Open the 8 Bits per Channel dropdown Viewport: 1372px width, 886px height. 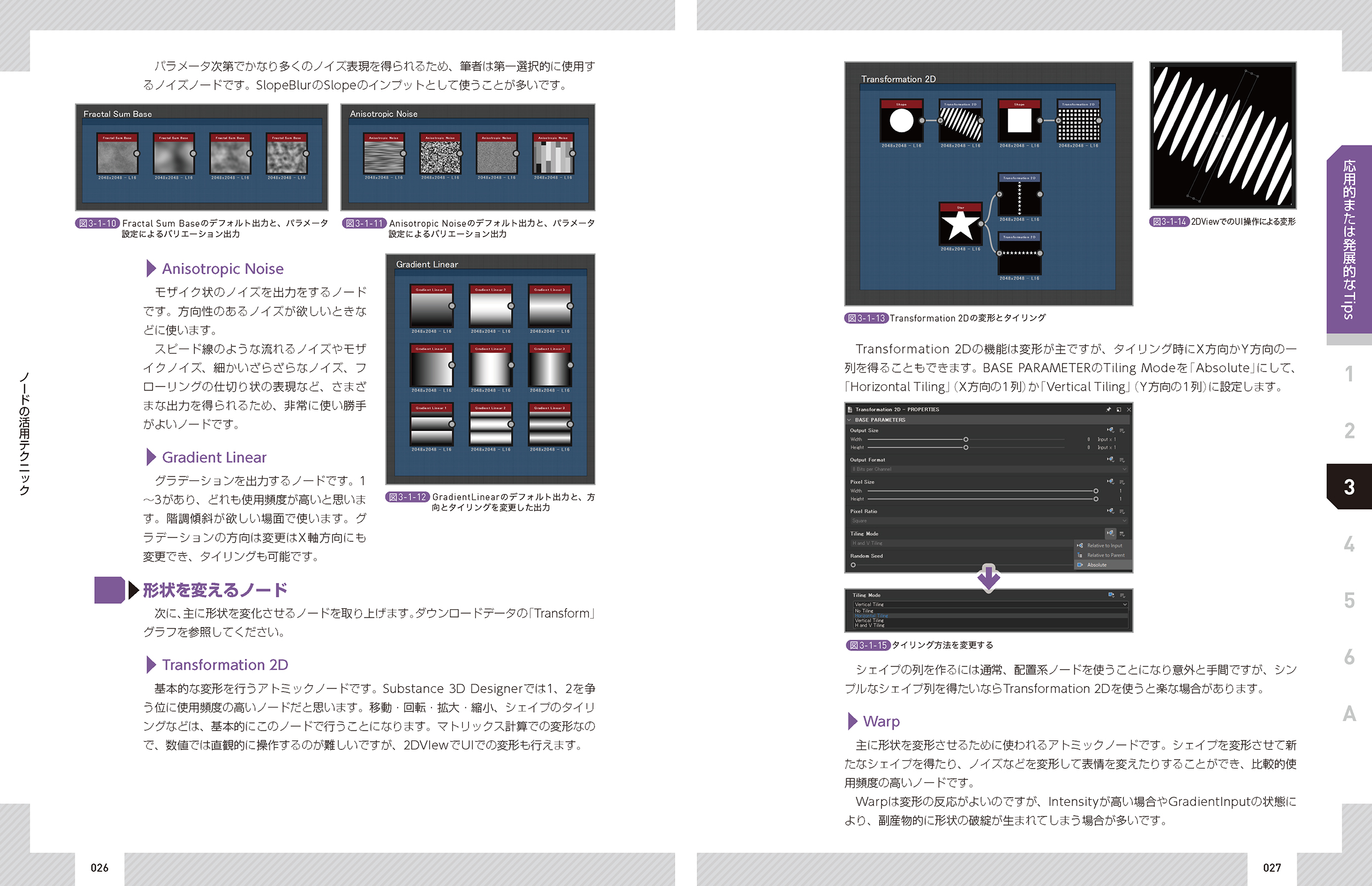click(988, 469)
